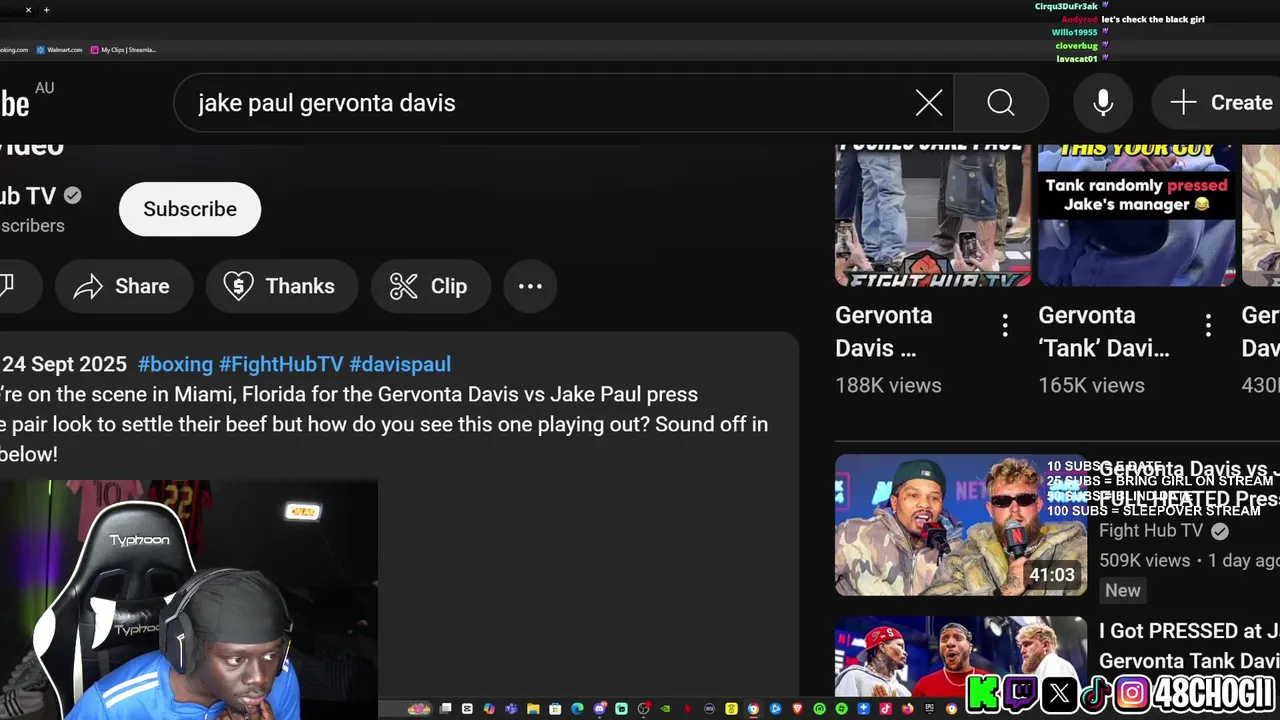Open the three-dot more actions menu beside Clip

point(530,286)
